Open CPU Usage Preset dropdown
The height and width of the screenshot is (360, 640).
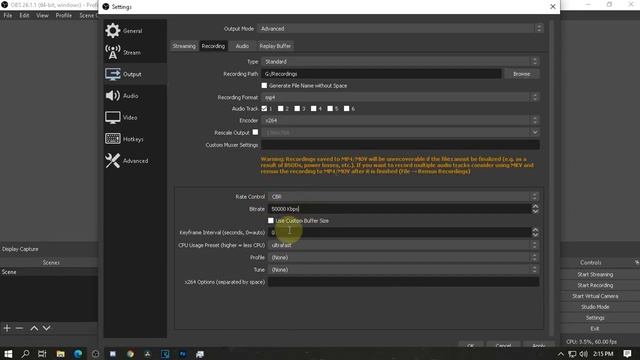[404, 245]
